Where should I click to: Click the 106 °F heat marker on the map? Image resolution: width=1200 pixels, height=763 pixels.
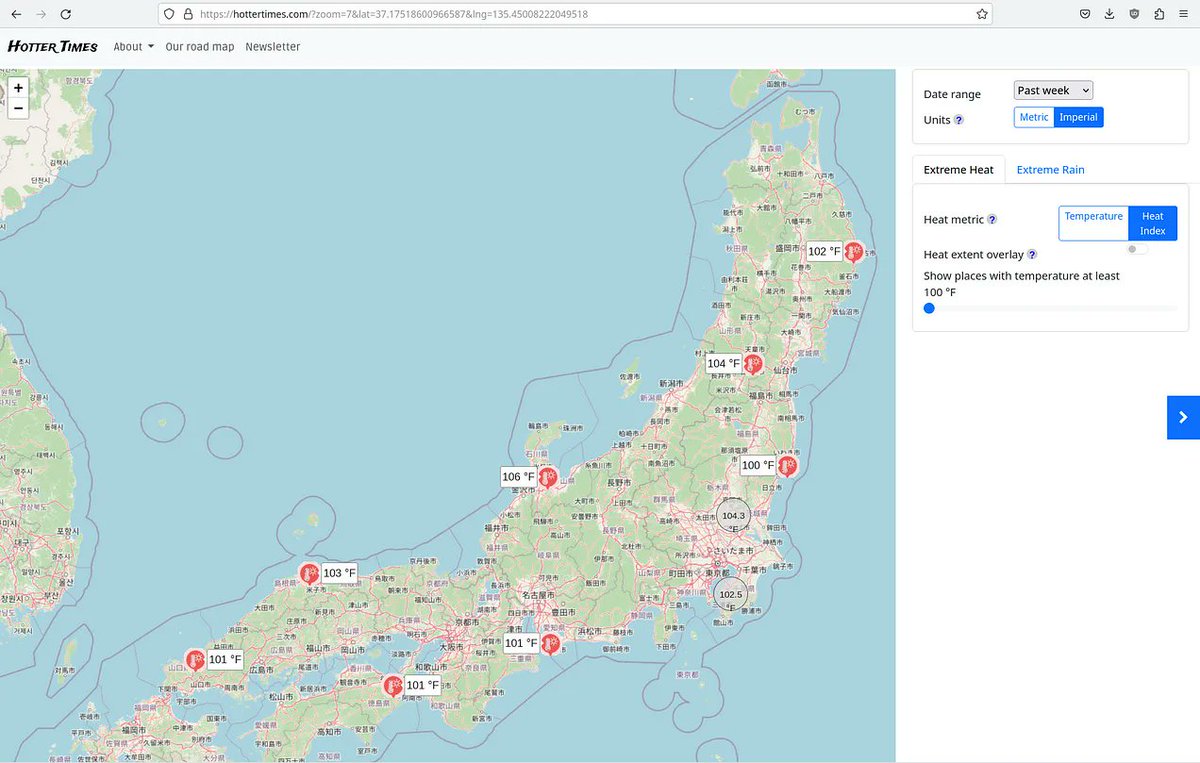548,478
